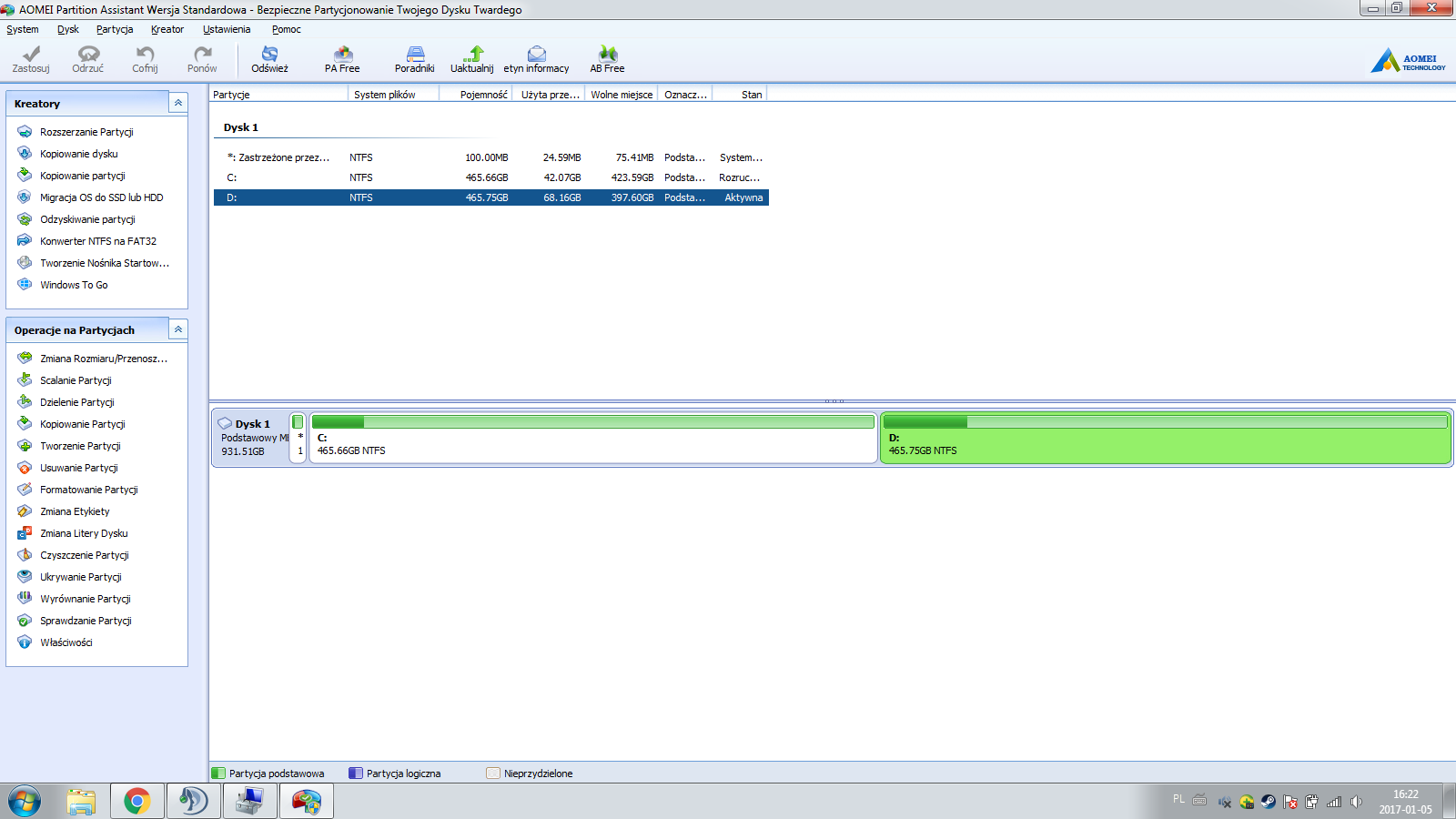Select Zmiana Litery Dysku operation
1456x819 pixels.
(x=84, y=533)
